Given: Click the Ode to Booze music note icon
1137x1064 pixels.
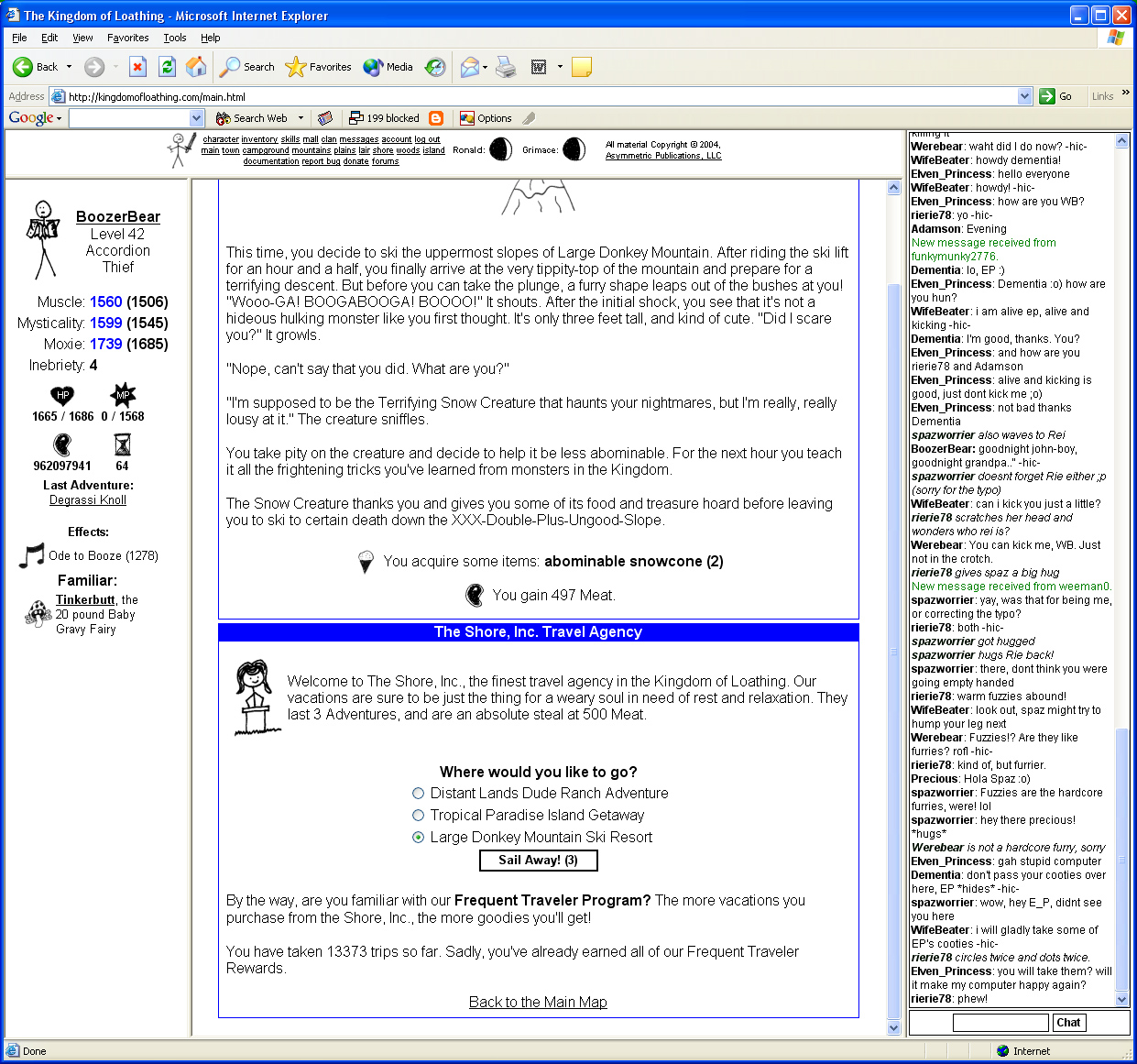Looking at the screenshot, I should (32, 555).
